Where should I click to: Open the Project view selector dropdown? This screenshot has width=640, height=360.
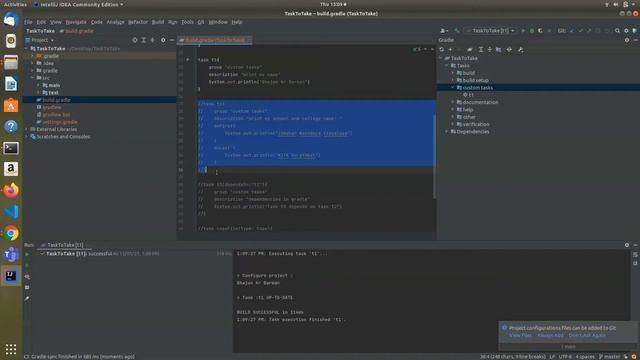pos(40,40)
